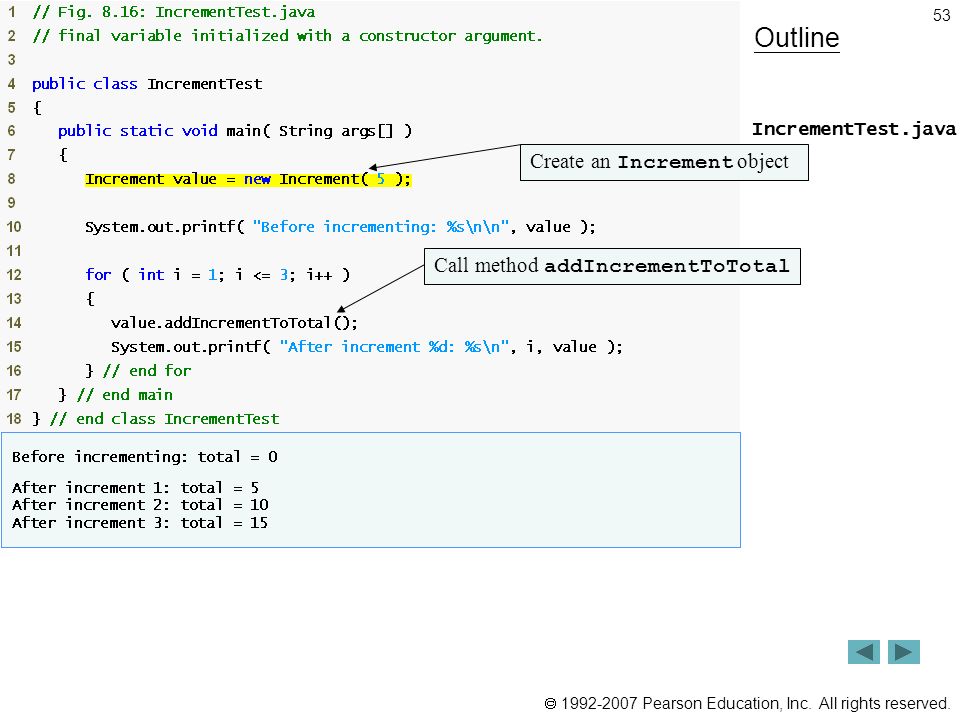This screenshot has height=720, width=960.
Task: Click the 'Call method addIncrementToTotal' callout
Action: click(x=612, y=266)
